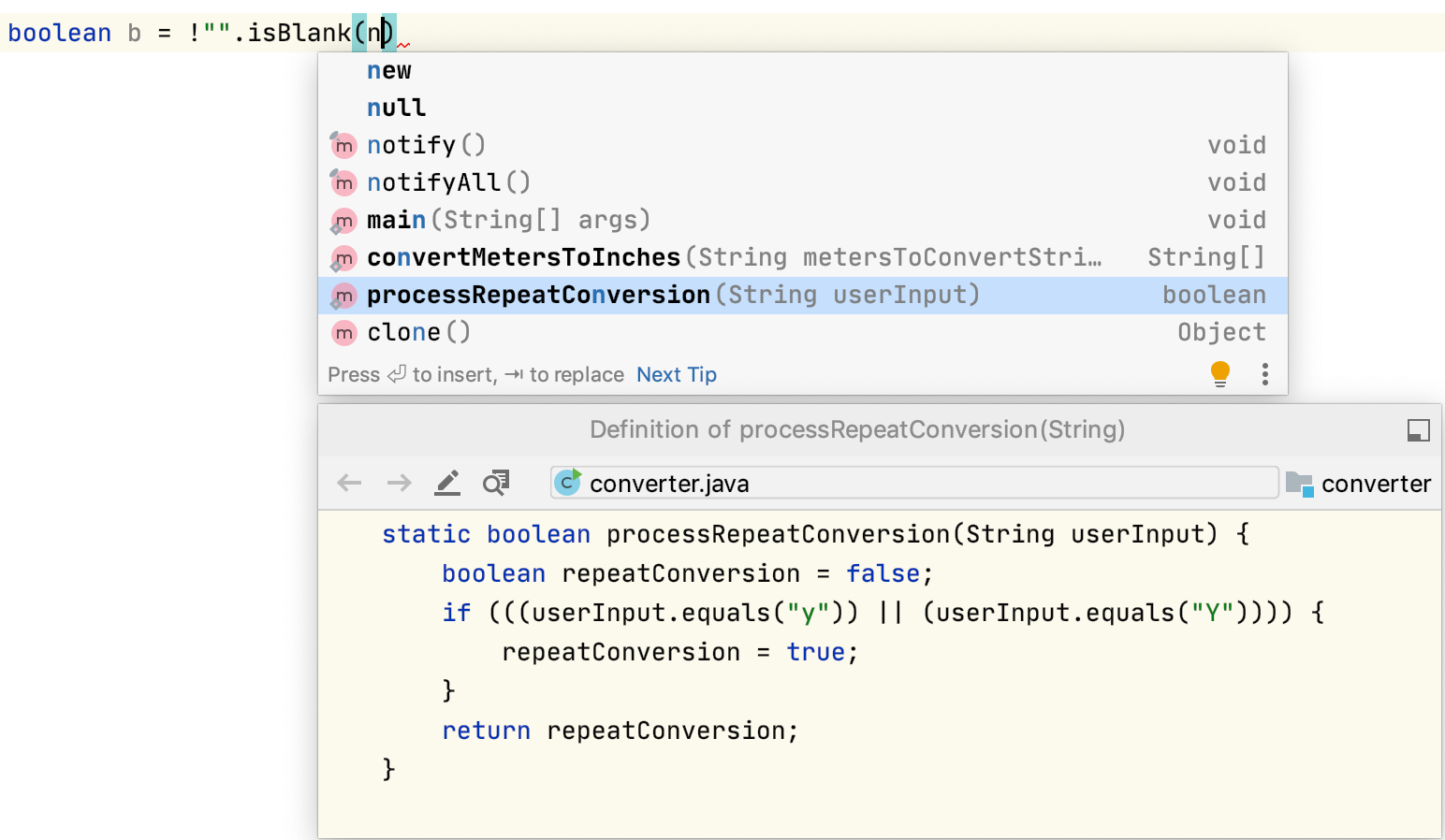Viewport: 1445px width, 840px height.
Task: Click the method icon beside notifyAll()
Action: 343,182
